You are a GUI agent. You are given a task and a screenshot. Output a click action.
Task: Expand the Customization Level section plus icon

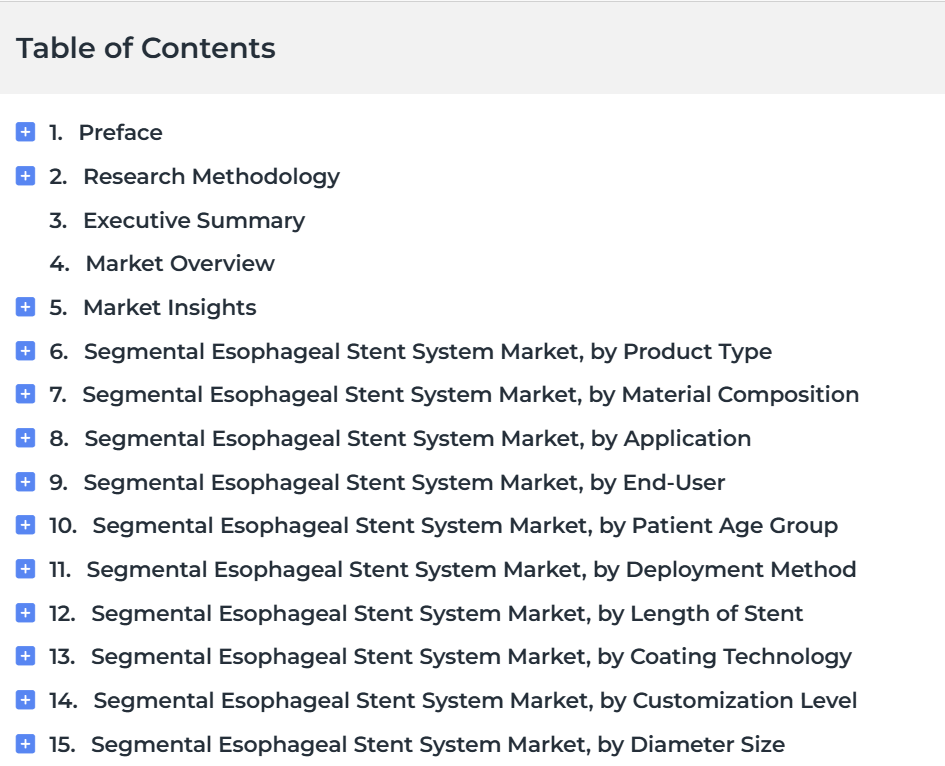(x=25, y=700)
